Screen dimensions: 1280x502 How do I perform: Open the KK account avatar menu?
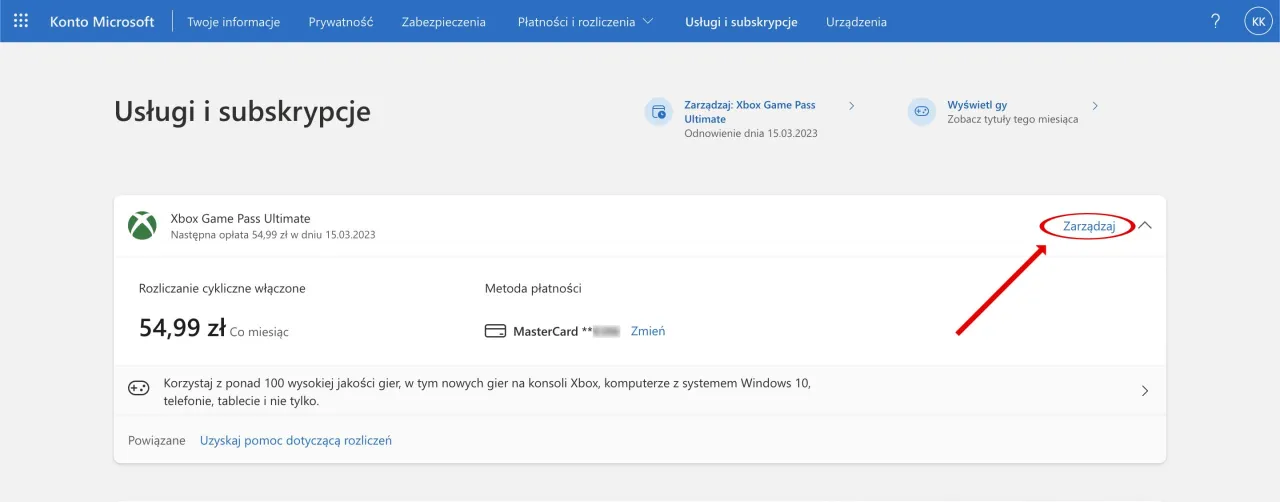(1258, 21)
